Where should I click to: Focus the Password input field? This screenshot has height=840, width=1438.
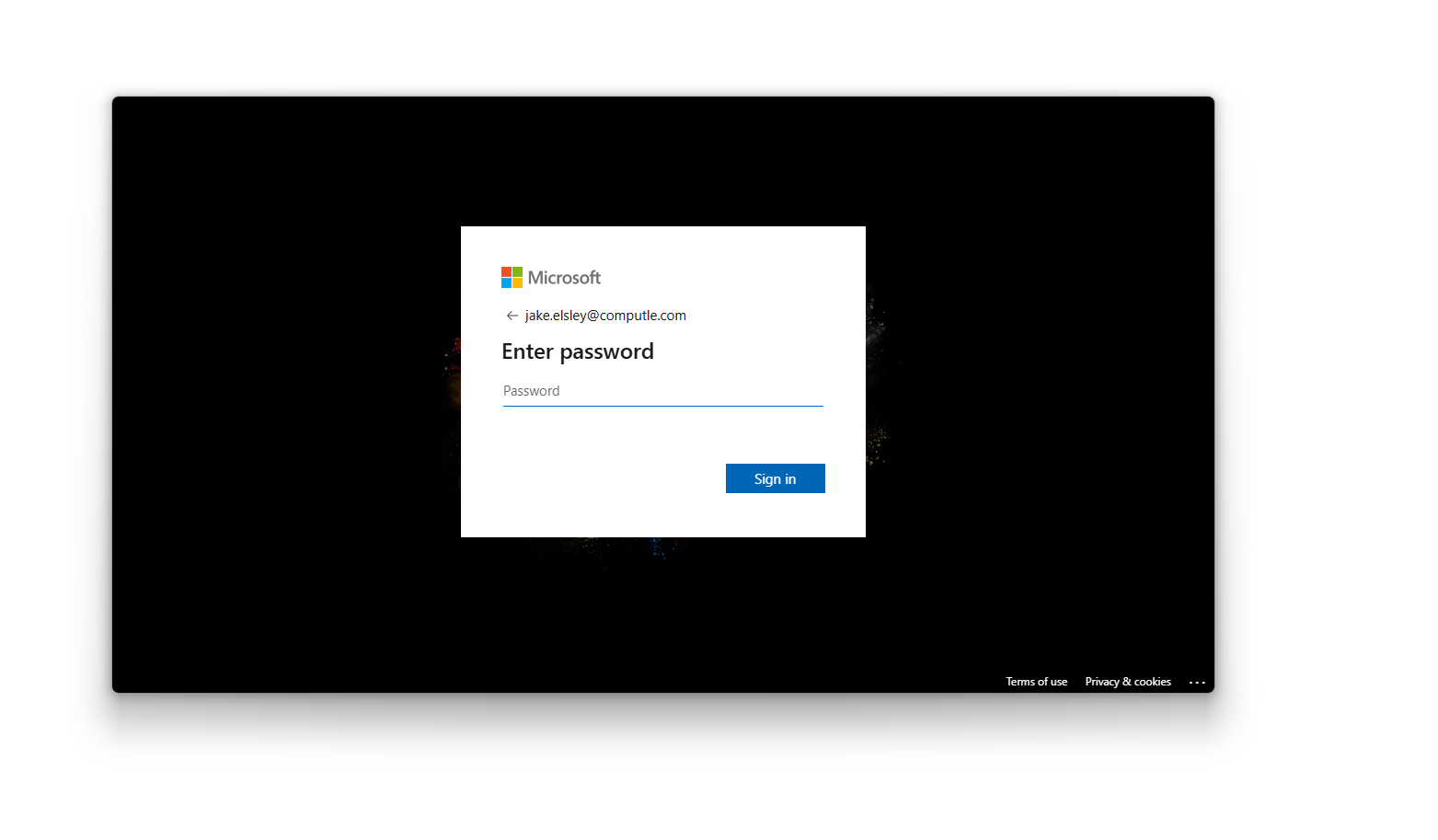pyautogui.click(x=662, y=391)
